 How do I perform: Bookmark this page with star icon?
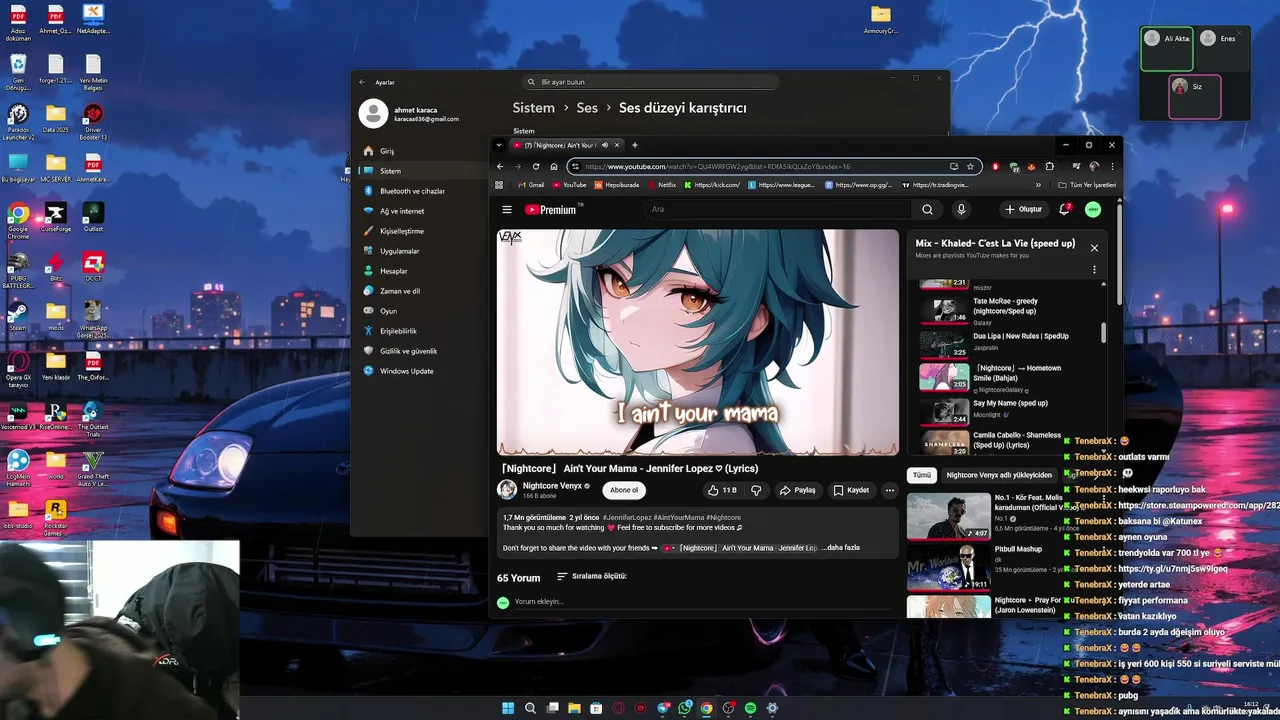[970, 166]
